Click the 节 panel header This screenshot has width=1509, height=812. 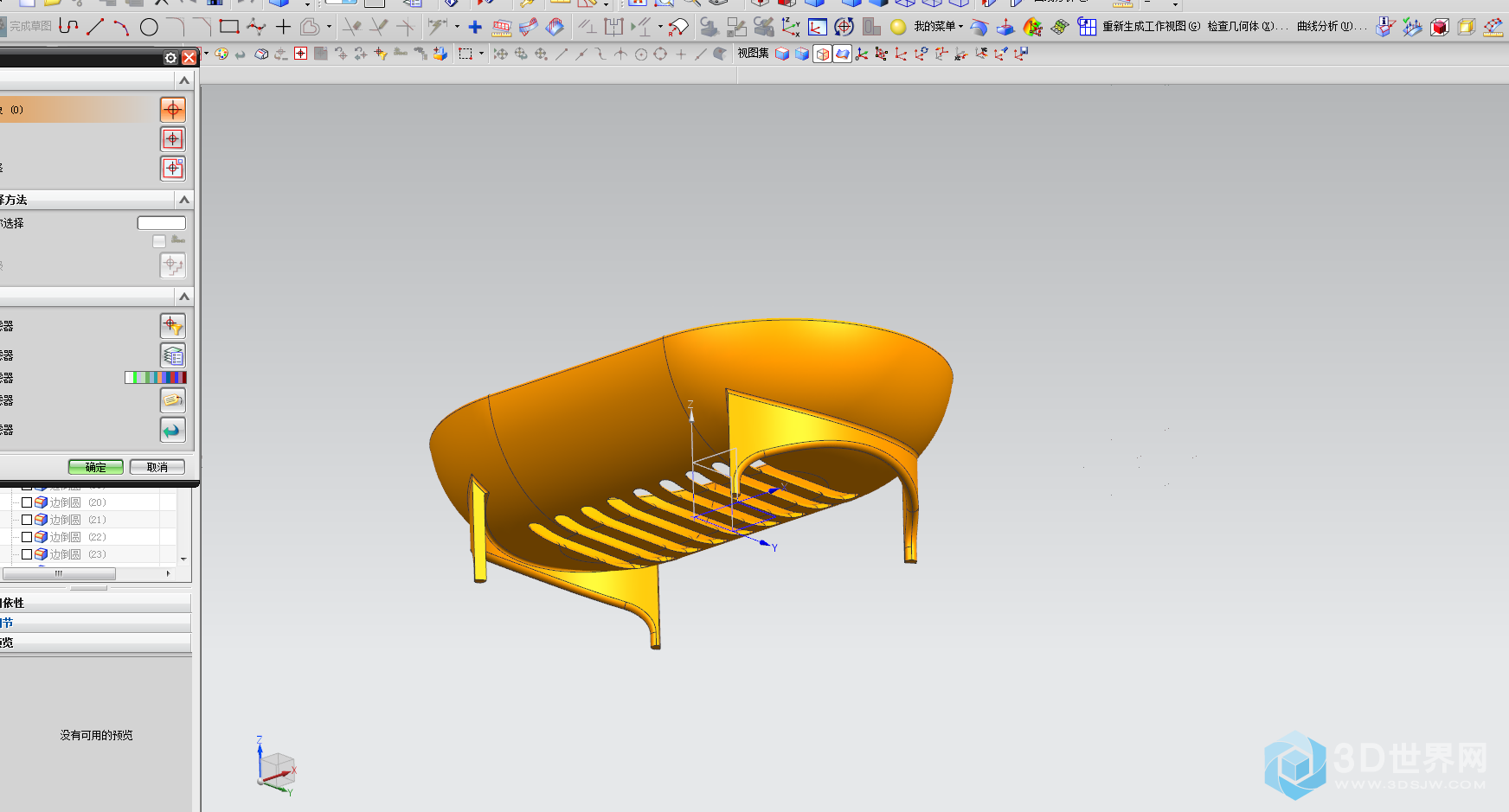coord(95,623)
